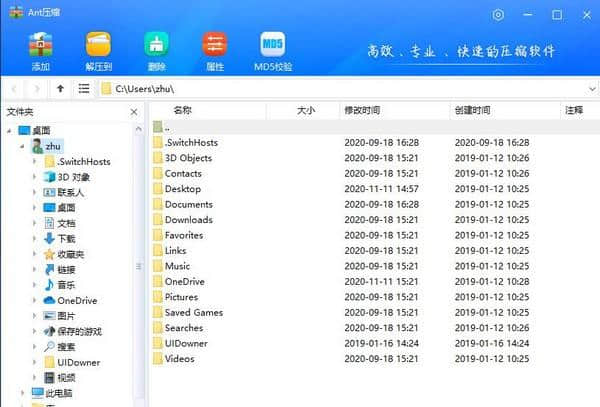The image size is (600, 407).
Task: Click the 解压到 (Extract to) icon
Action: tap(99, 52)
